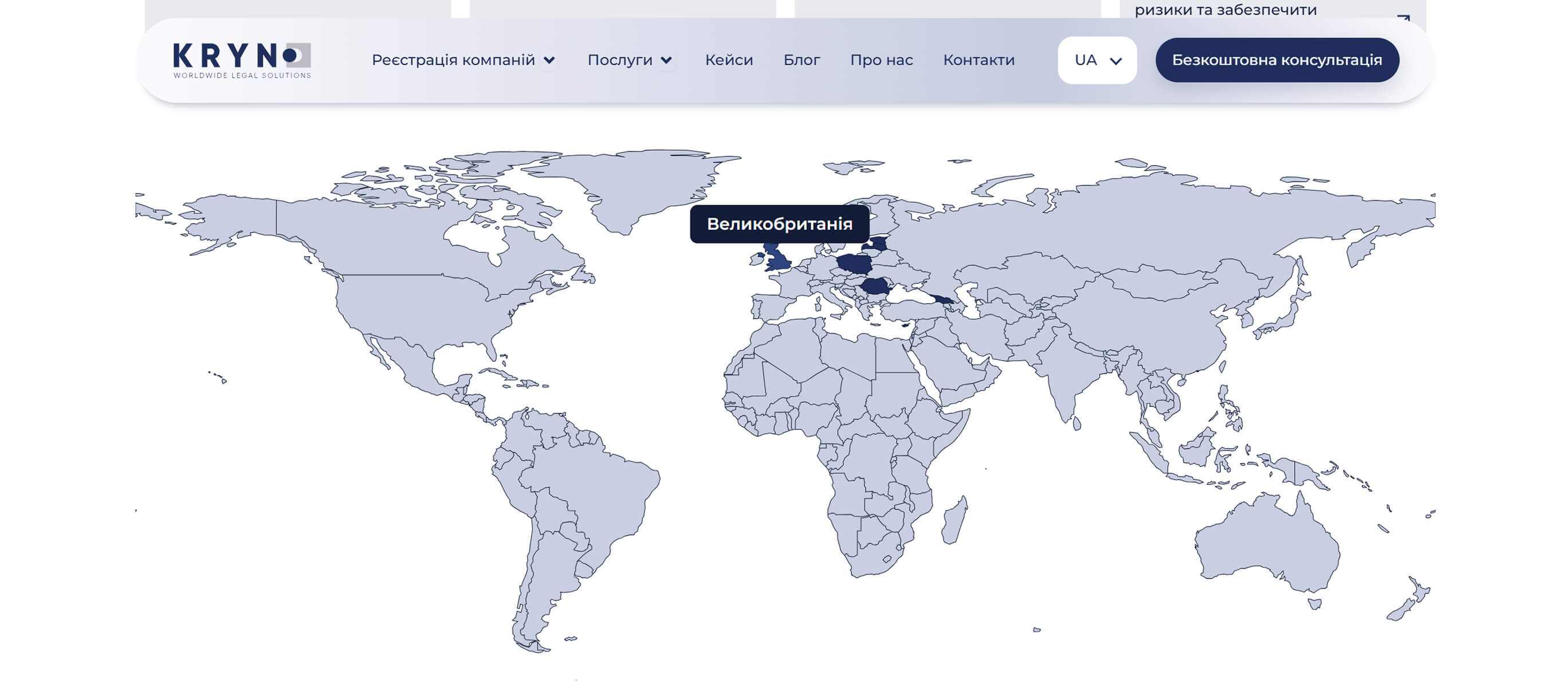Select highlighted Romania on the map
The height and width of the screenshot is (699, 1568).
click(x=876, y=285)
